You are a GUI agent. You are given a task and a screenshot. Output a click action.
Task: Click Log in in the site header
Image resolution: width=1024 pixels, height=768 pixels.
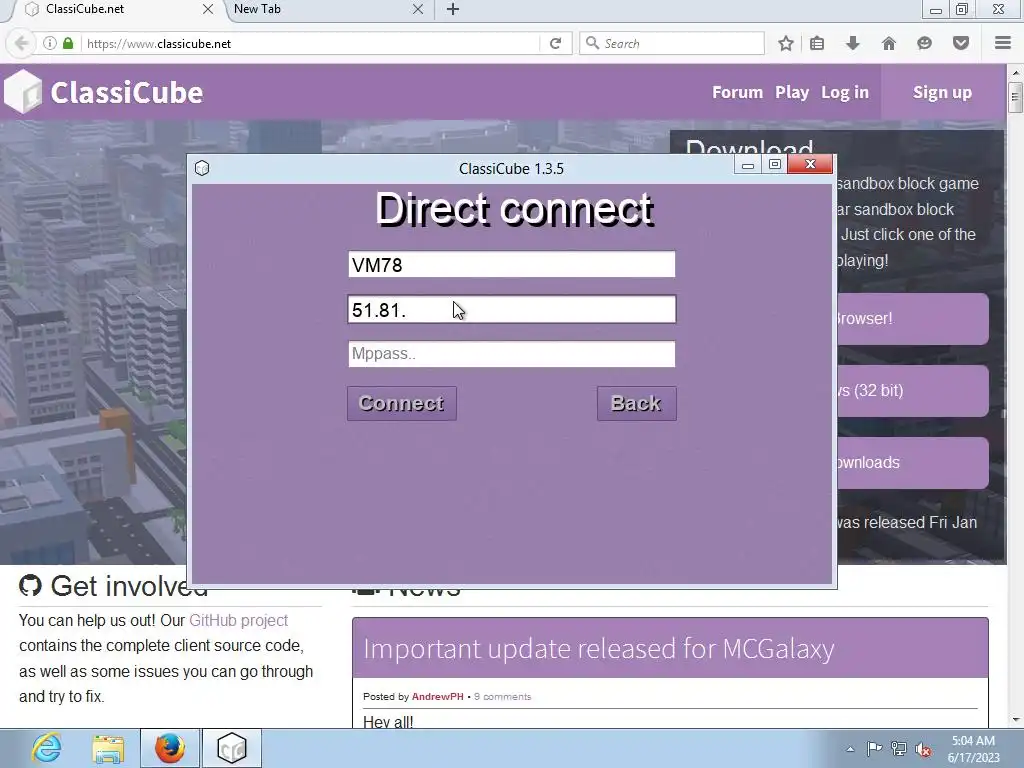(x=845, y=92)
